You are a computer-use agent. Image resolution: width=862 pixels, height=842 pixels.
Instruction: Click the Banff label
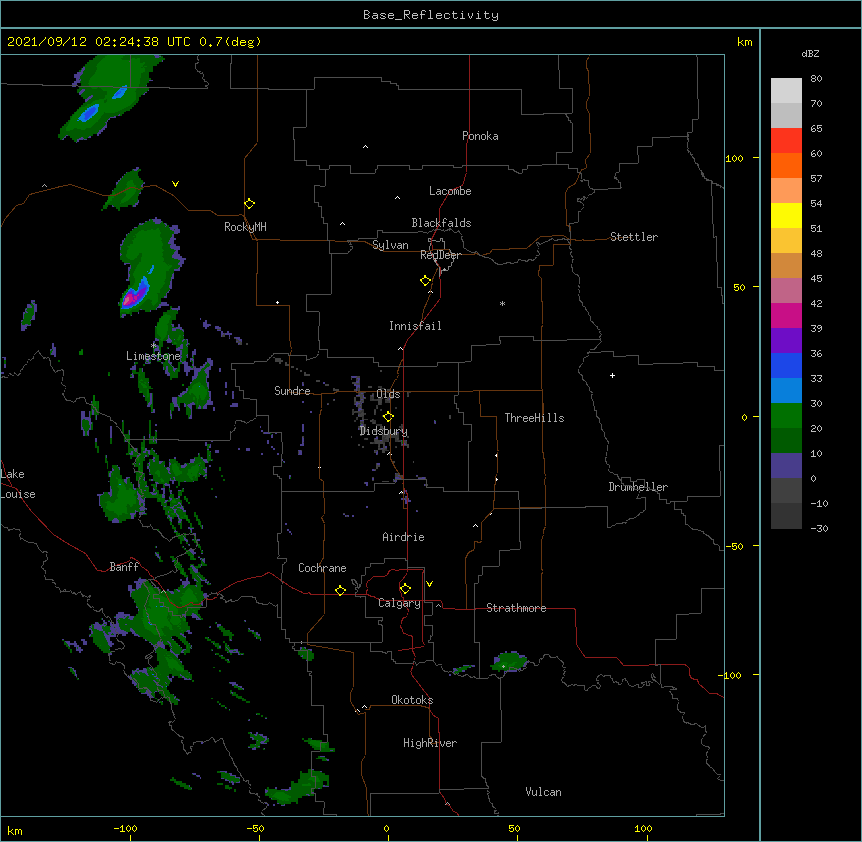pyautogui.click(x=124, y=567)
